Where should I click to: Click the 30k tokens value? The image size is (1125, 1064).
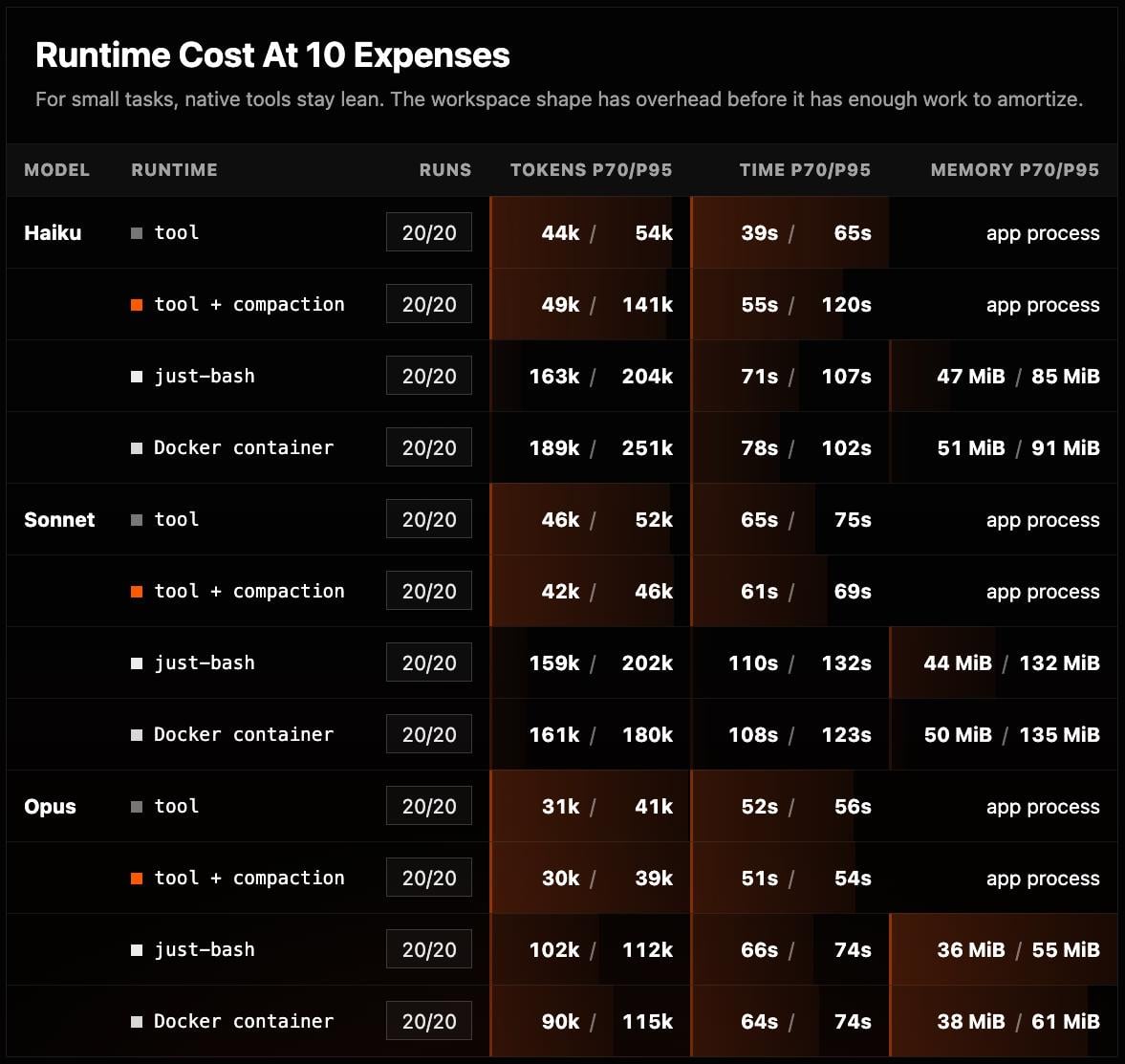coord(560,879)
